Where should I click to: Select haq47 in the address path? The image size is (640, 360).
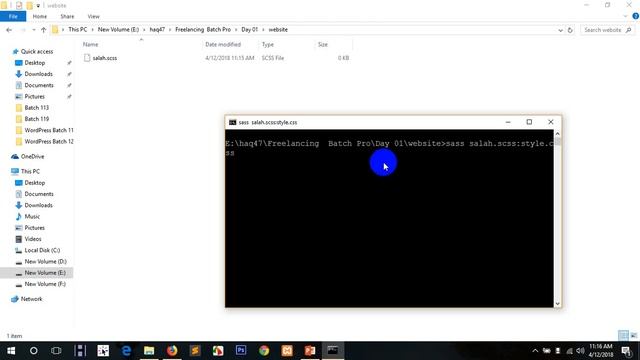pos(157,30)
